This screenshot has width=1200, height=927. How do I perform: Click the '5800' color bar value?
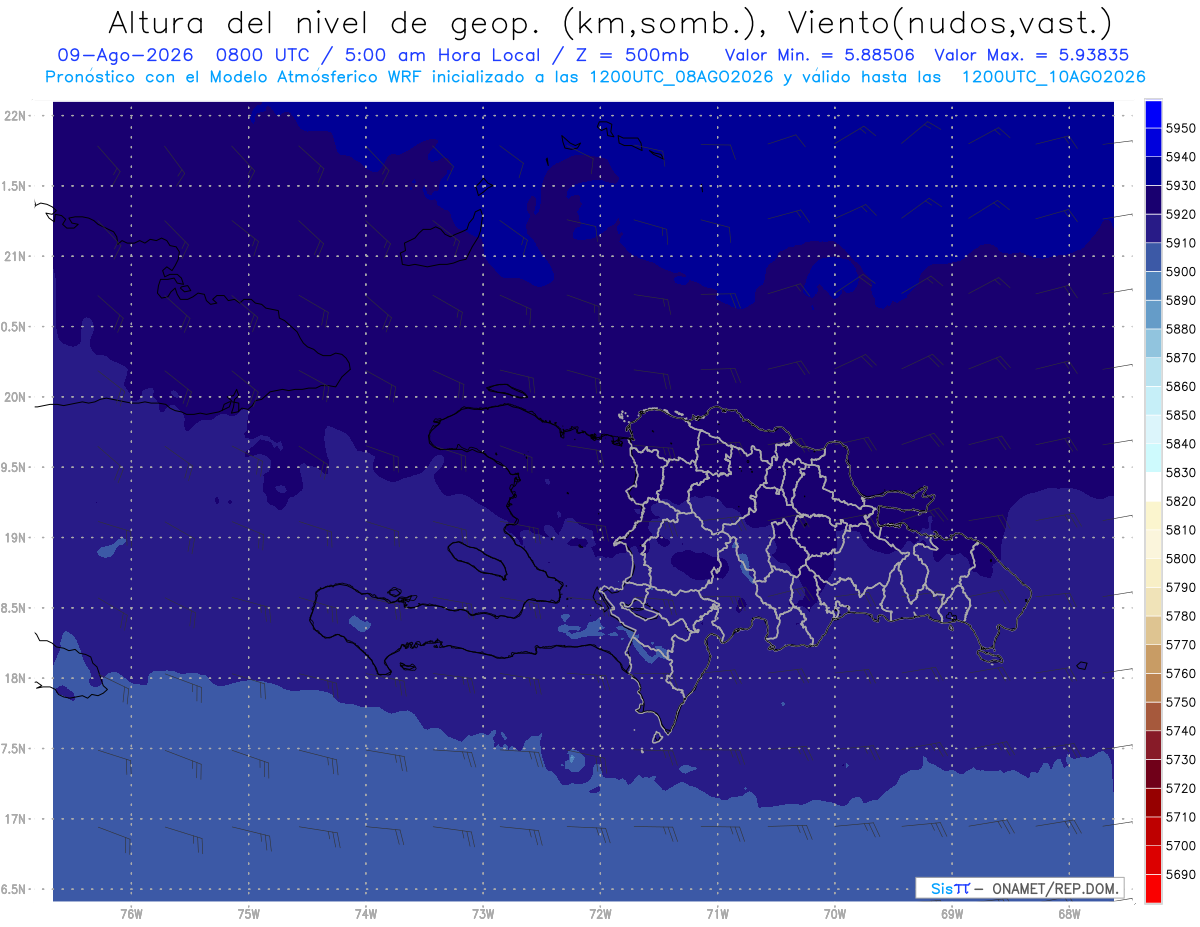pos(1182,558)
